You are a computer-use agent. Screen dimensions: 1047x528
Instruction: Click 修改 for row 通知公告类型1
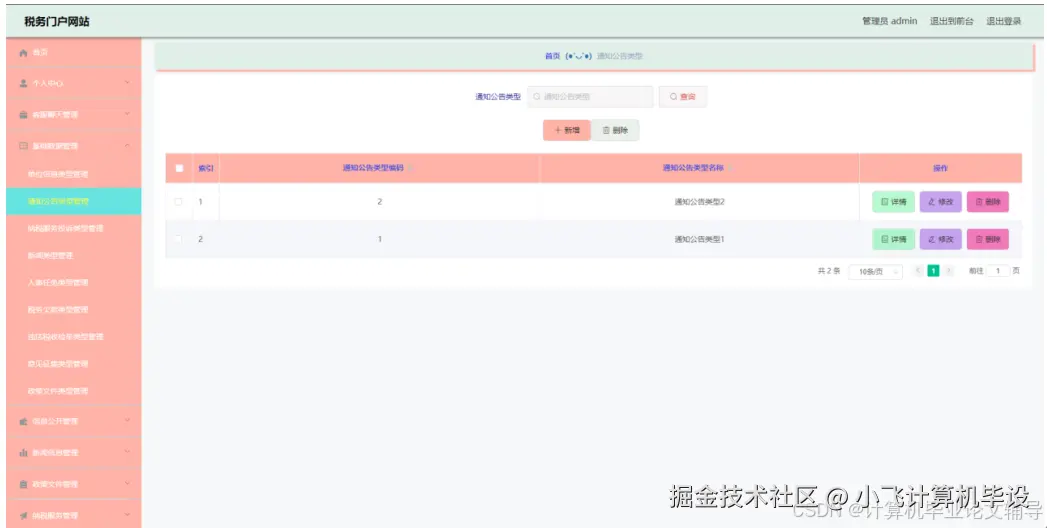pos(940,239)
